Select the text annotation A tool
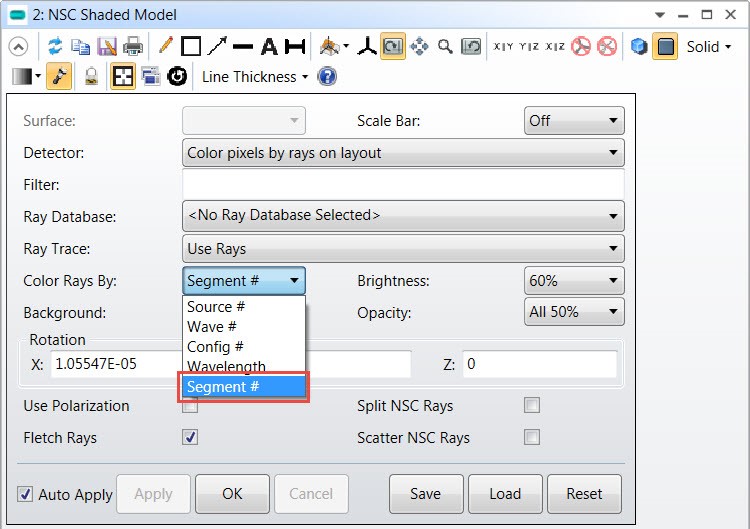 pyautogui.click(x=269, y=46)
